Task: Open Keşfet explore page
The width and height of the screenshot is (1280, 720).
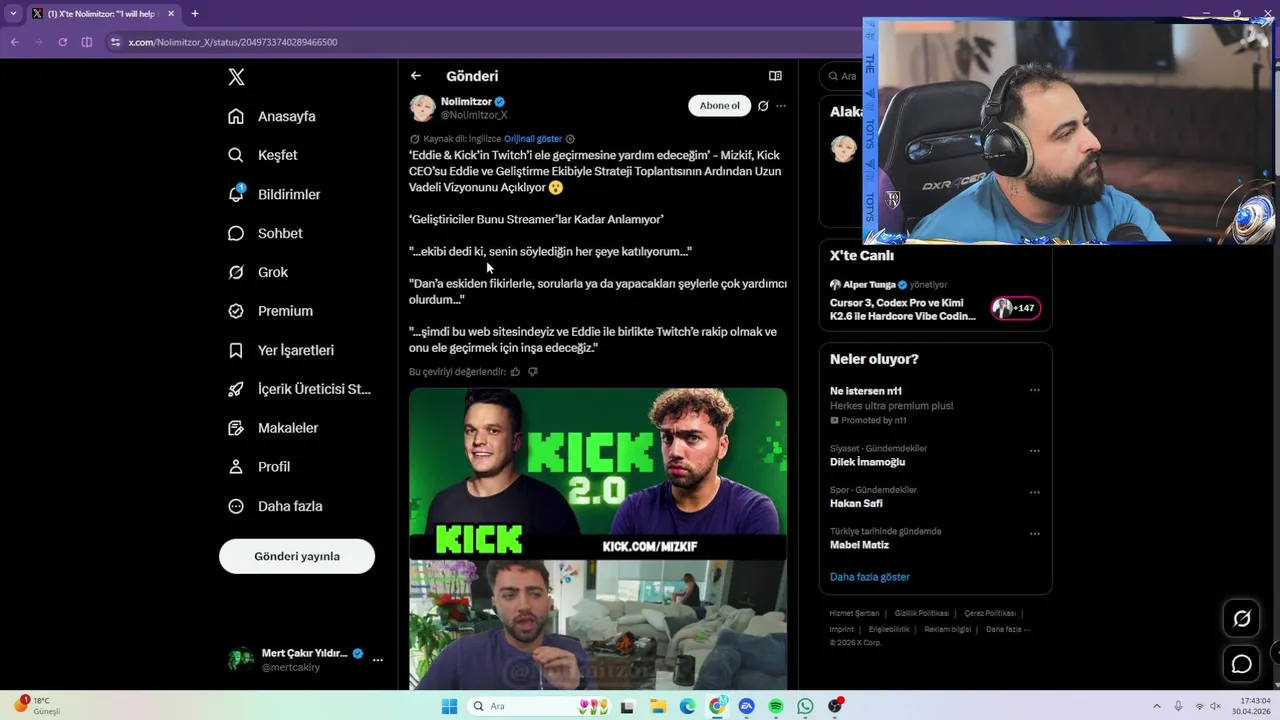Action: click(x=263, y=155)
